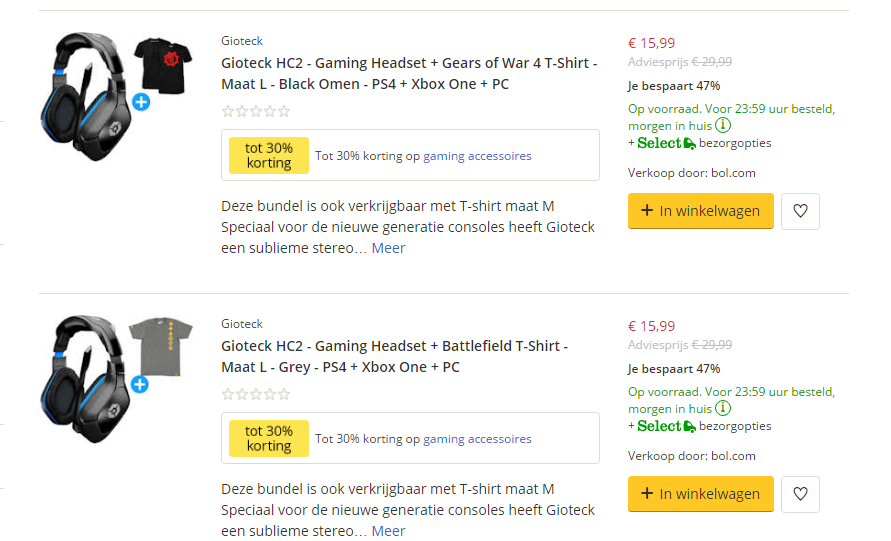Click star rating of Gears of War bundle

[x=256, y=111]
